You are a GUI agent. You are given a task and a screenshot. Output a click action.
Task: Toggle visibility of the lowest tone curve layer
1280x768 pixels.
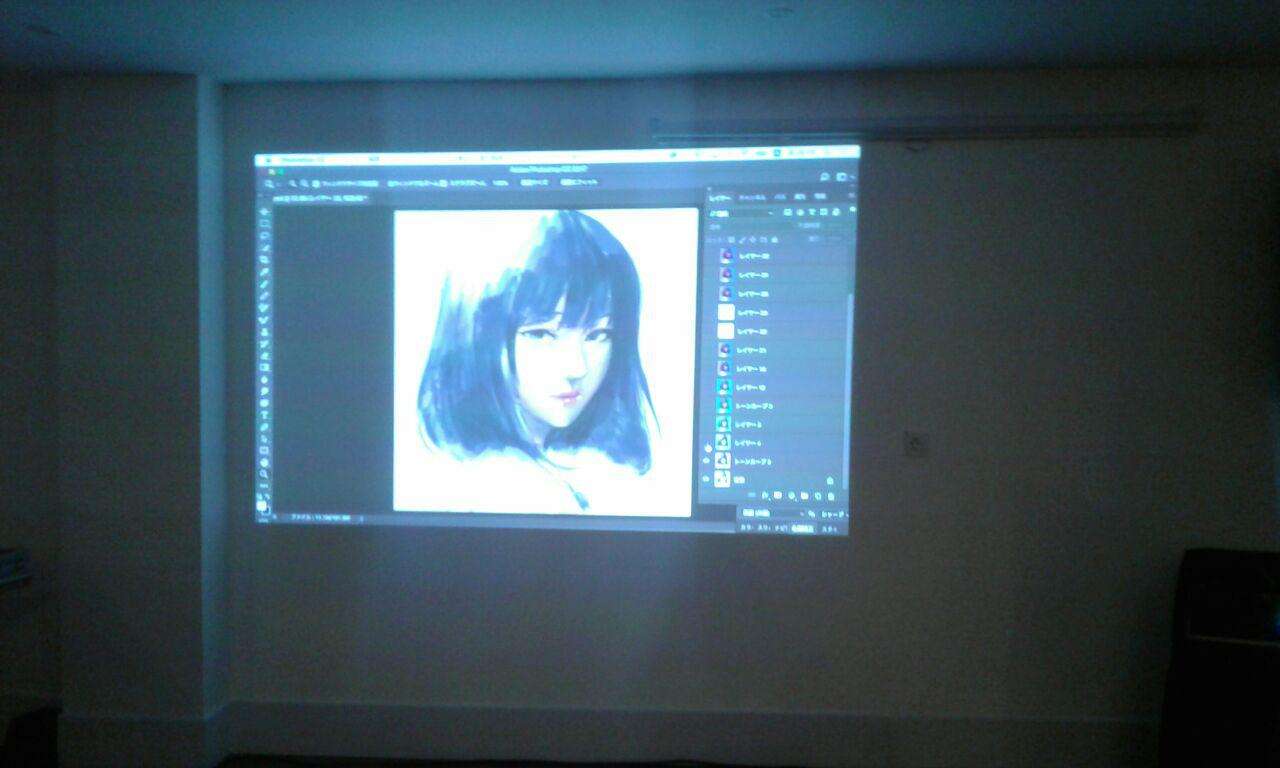click(707, 461)
